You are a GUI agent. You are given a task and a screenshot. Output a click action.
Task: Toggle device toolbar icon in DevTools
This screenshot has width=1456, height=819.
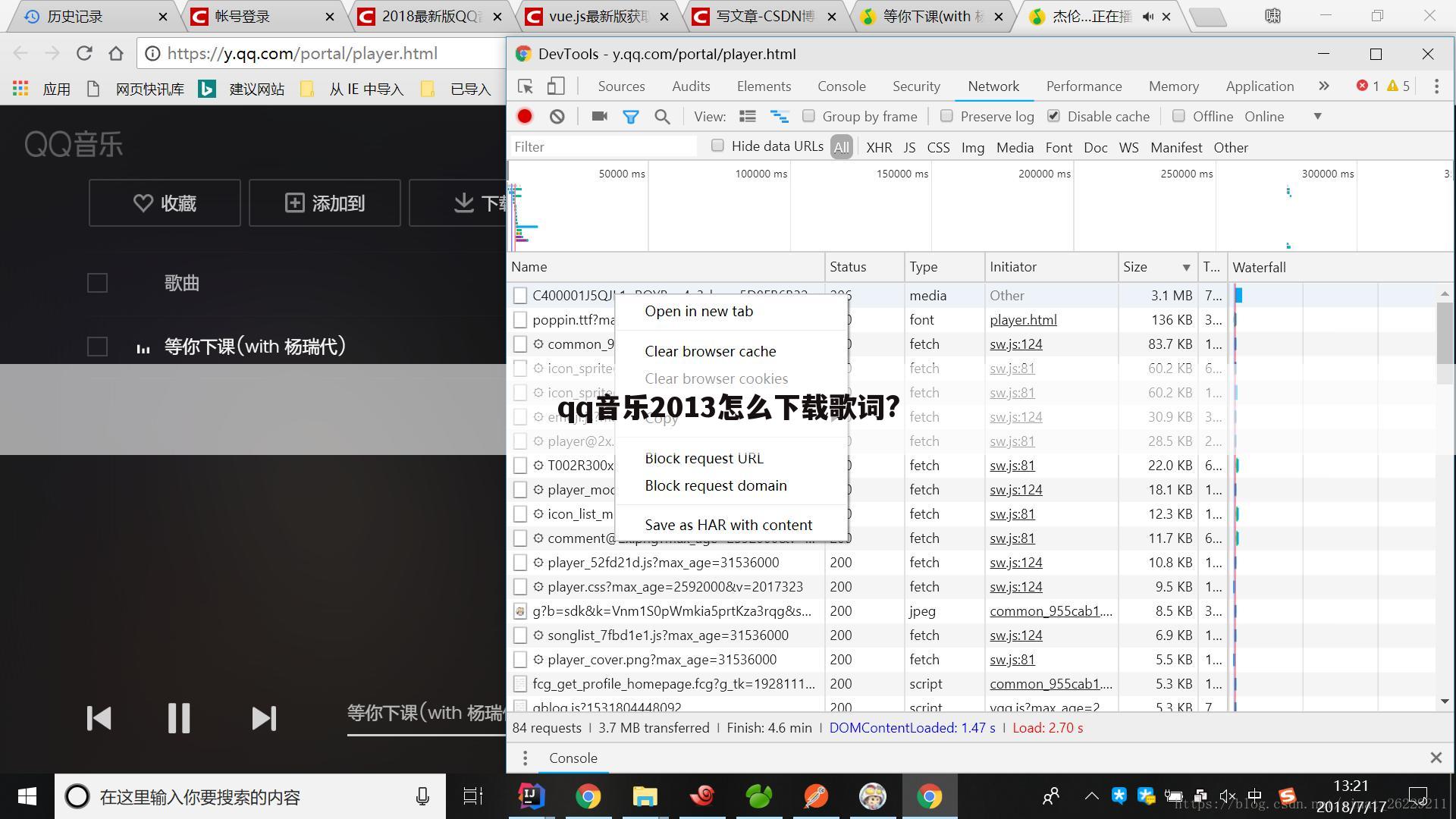(556, 86)
